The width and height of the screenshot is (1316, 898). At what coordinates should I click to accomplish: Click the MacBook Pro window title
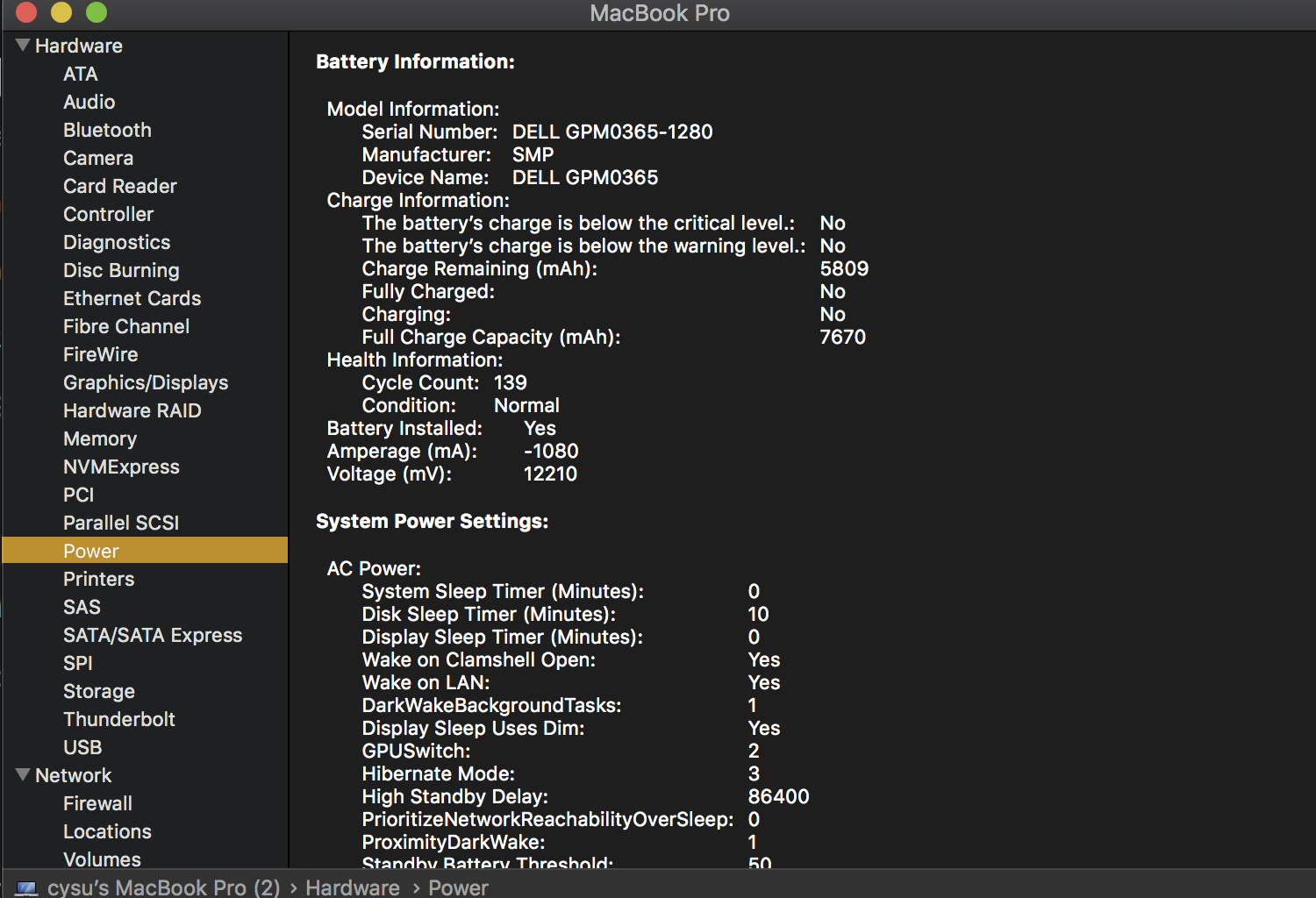pyautogui.click(x=660, y=13)
